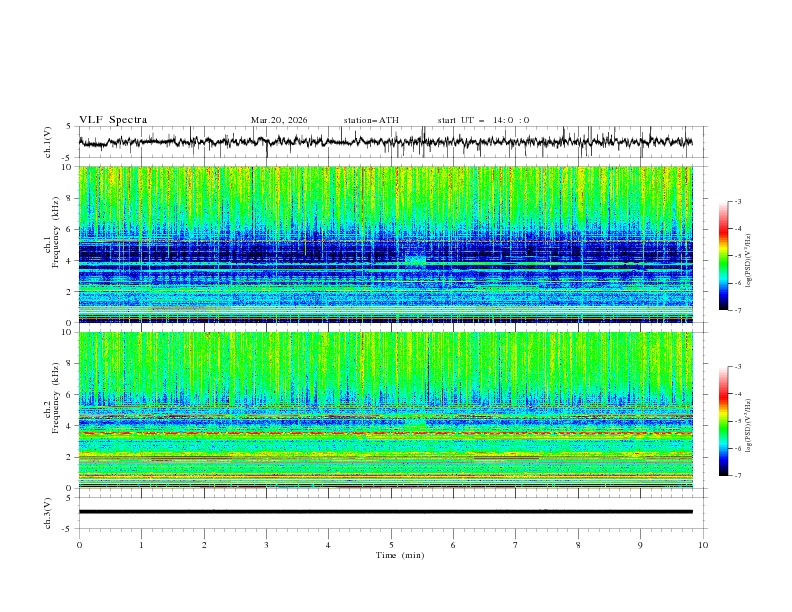
Task: Select the 5 minute tick on time axis
Action: (391, 544)
